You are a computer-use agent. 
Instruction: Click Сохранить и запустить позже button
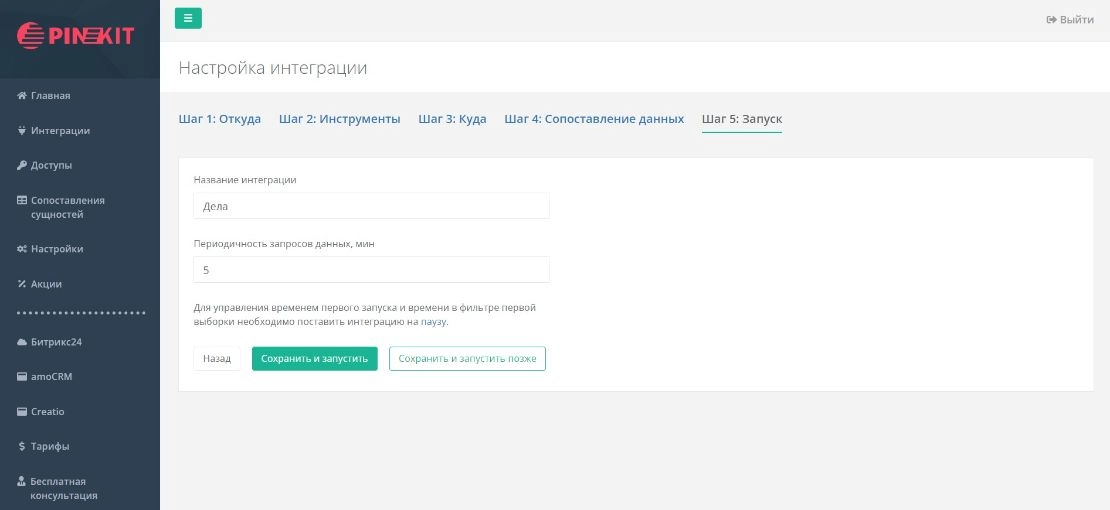(467, 359)
